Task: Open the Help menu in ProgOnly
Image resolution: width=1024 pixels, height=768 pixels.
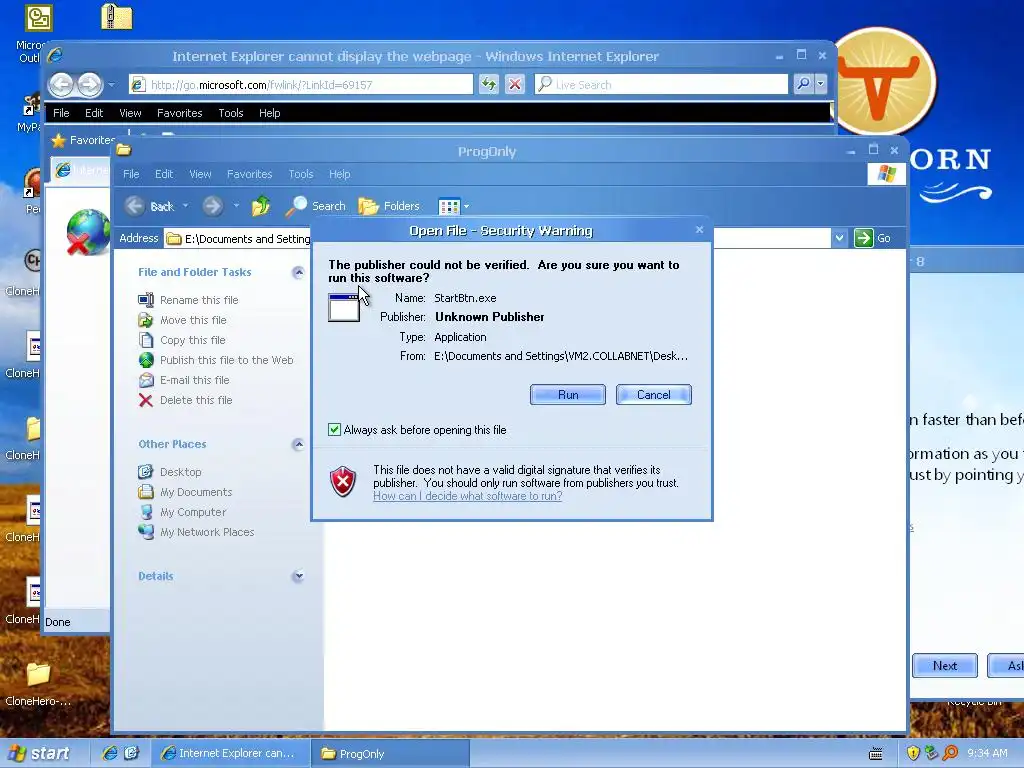Action: pyautogui.click(x=339, y=174)
